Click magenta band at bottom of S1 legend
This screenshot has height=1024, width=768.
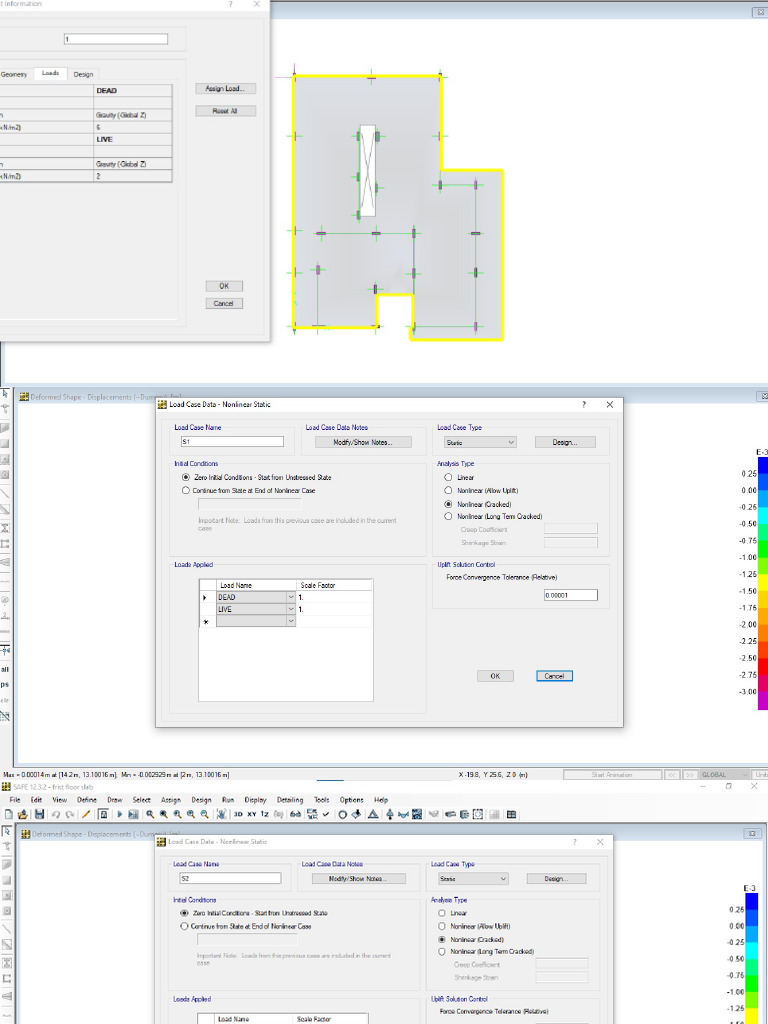coord(763,703)
